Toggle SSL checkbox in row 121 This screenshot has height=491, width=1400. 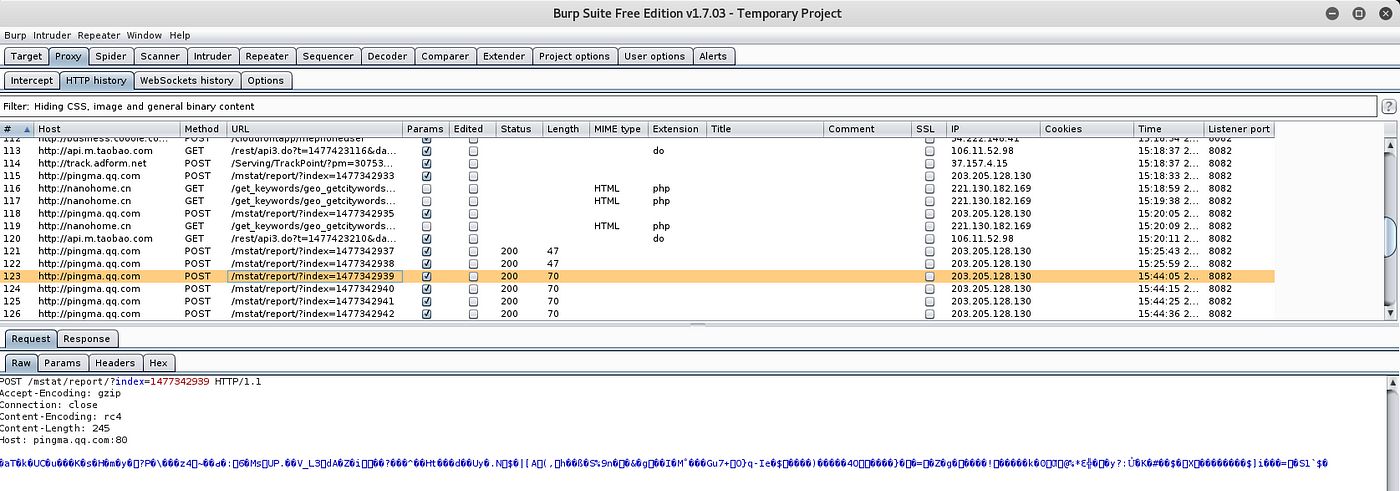[930, 251]
